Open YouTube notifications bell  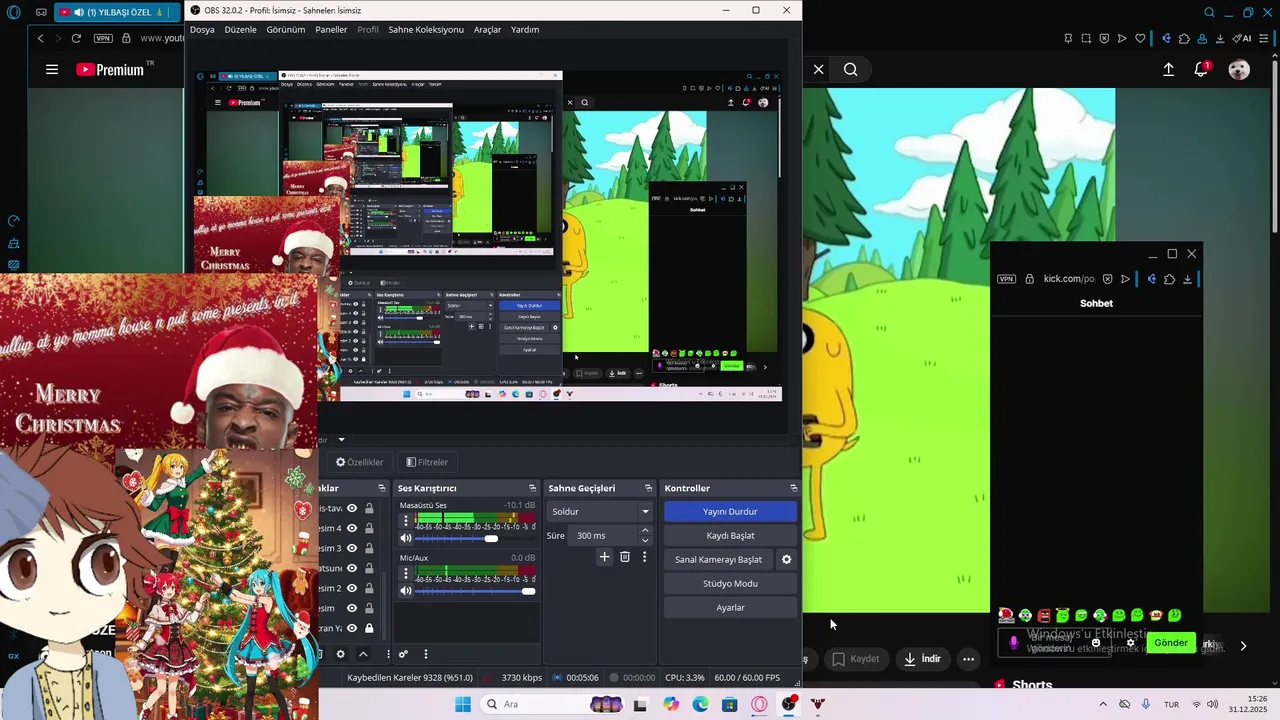[x=1201, y=69]
